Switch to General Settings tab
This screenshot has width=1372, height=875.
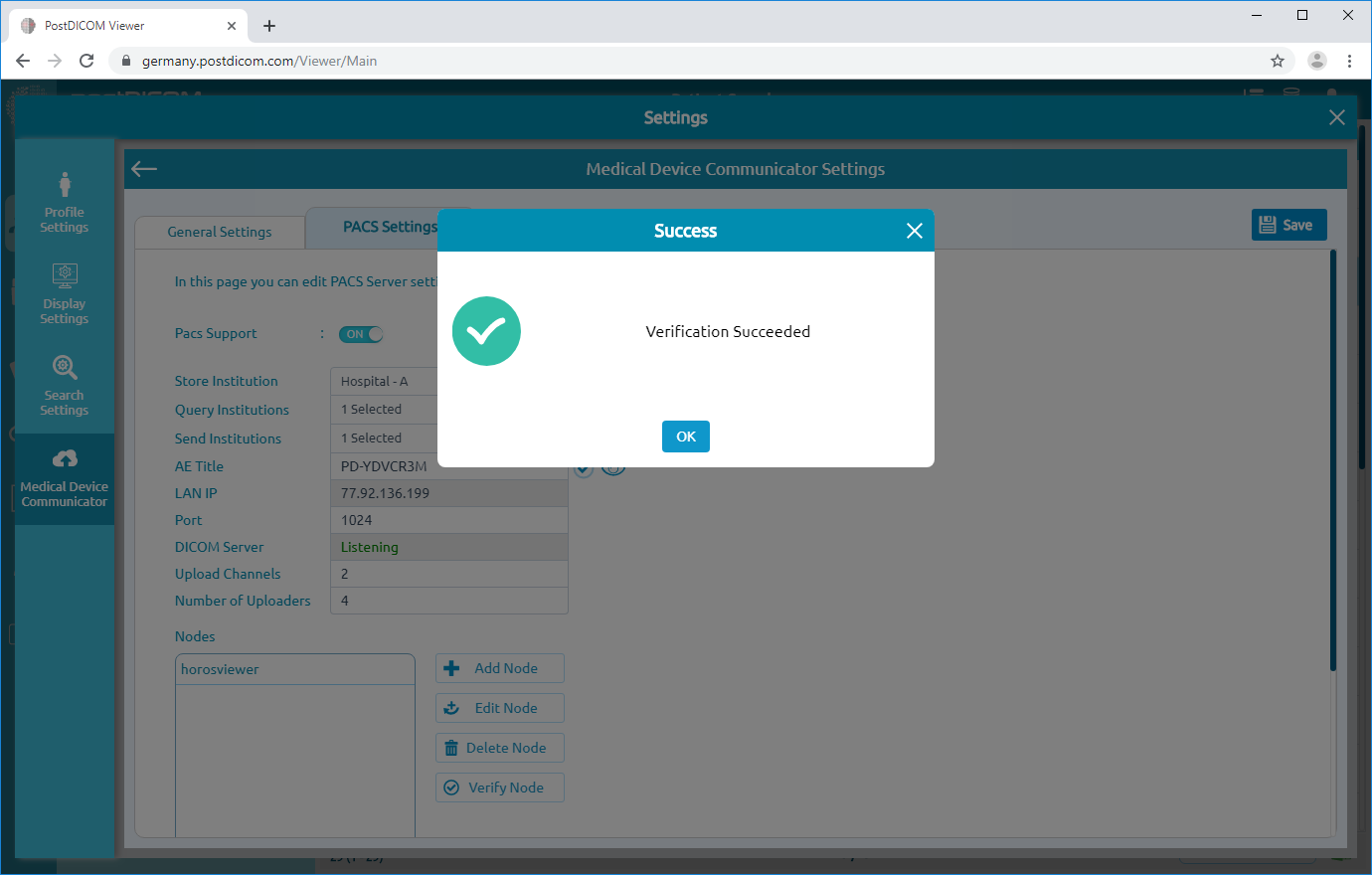[x=220, y=232]
